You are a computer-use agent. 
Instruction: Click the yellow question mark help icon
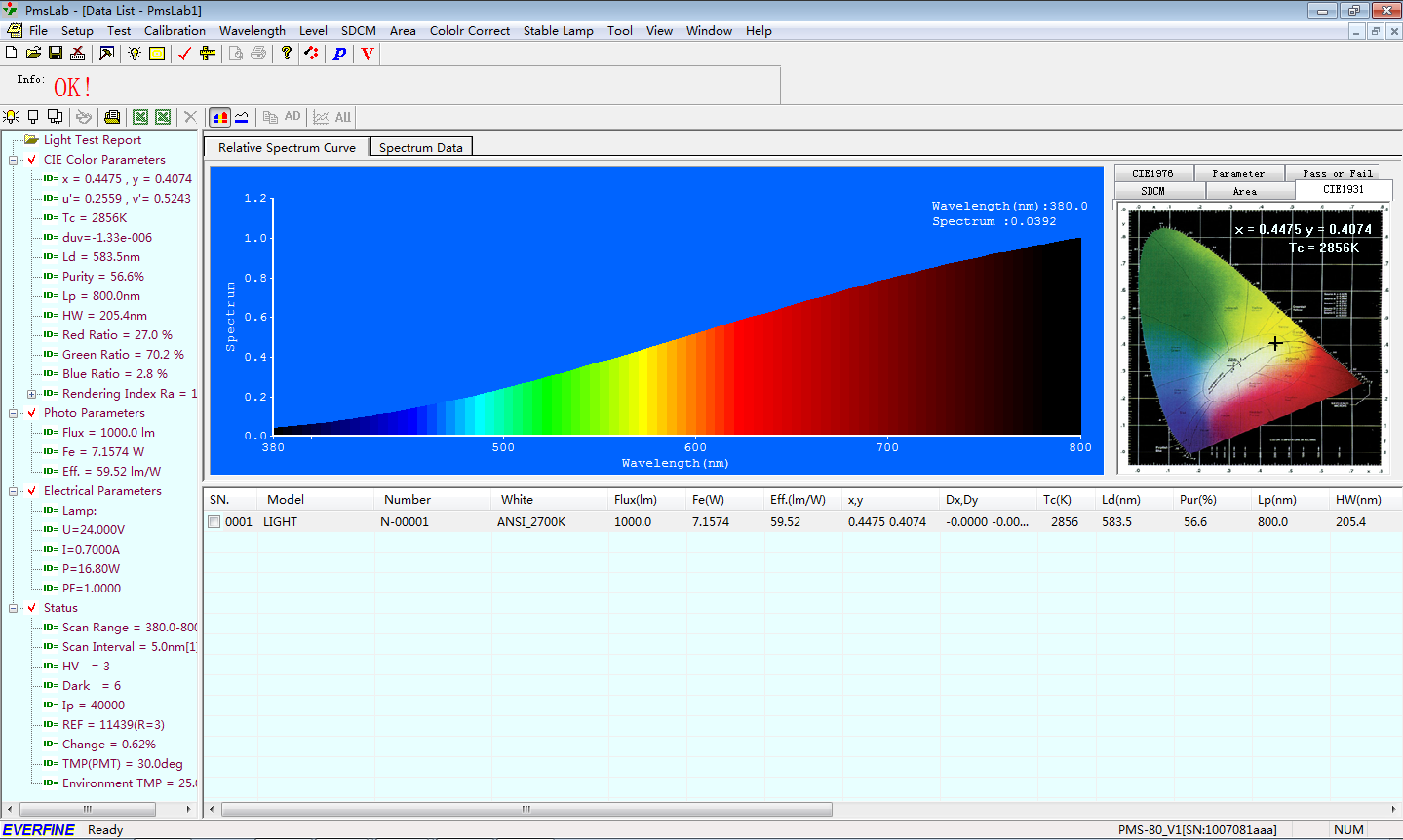pos(286,53)
